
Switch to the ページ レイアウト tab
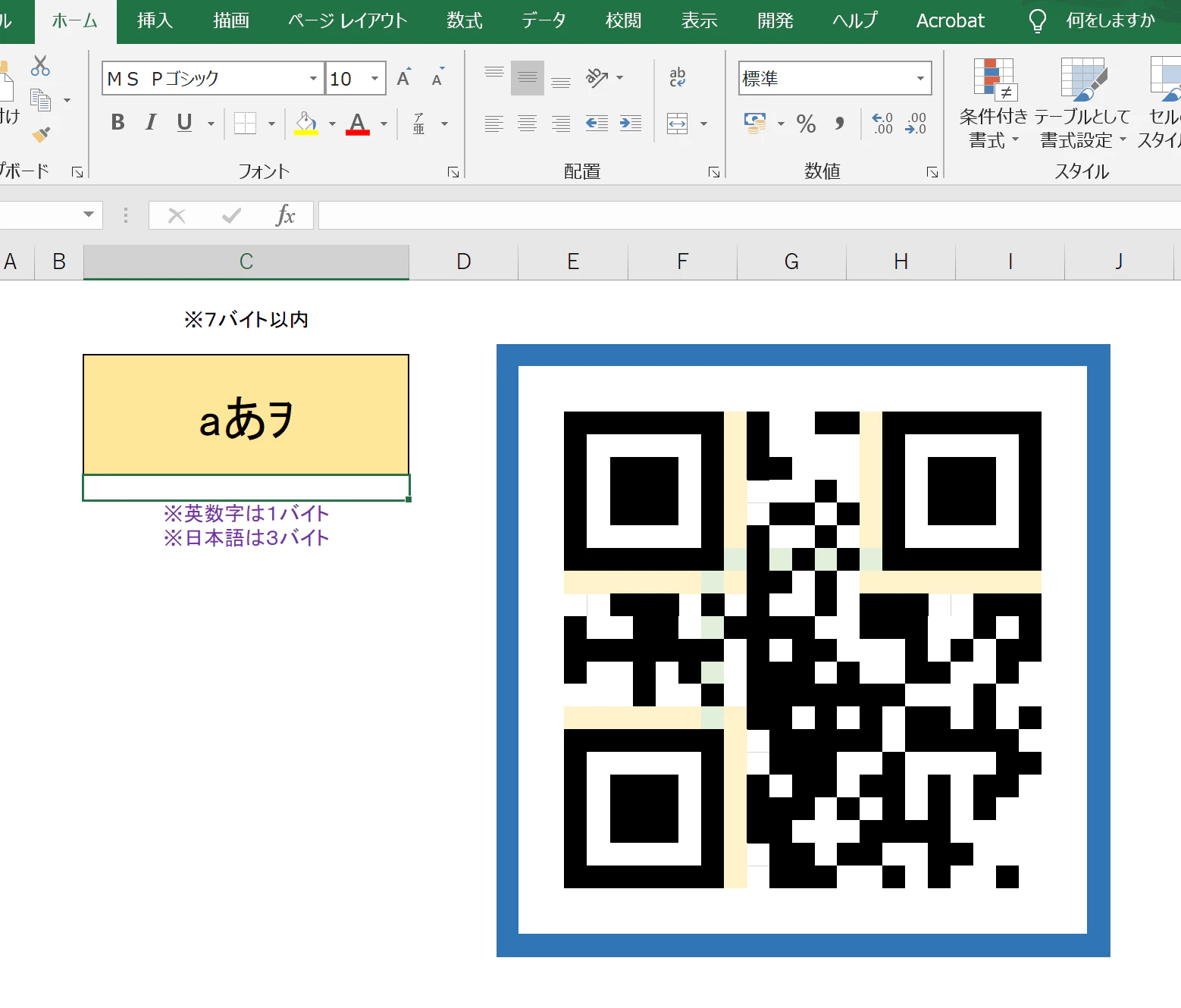point(348,20)
